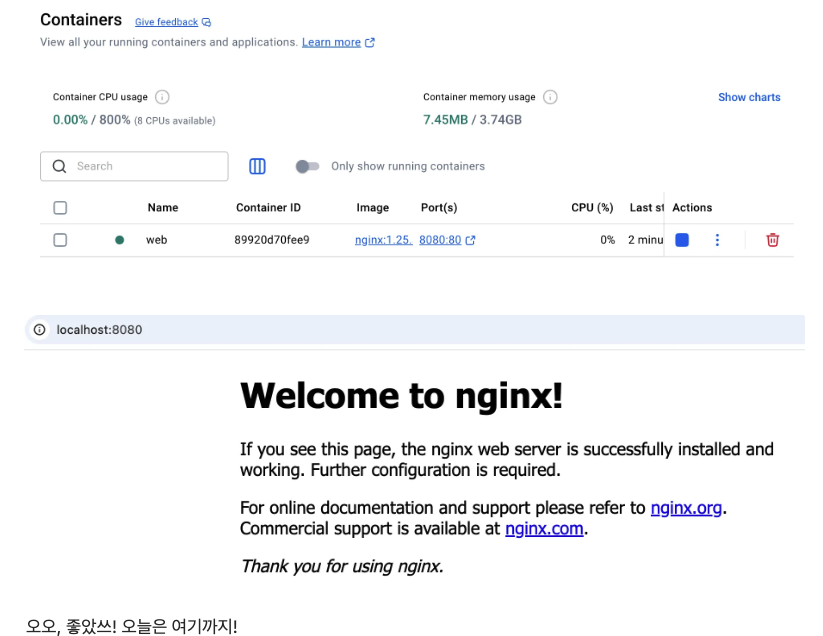This screenshot has height=636, width=823.
Task: Click Show charts
Action: point(749,97)
